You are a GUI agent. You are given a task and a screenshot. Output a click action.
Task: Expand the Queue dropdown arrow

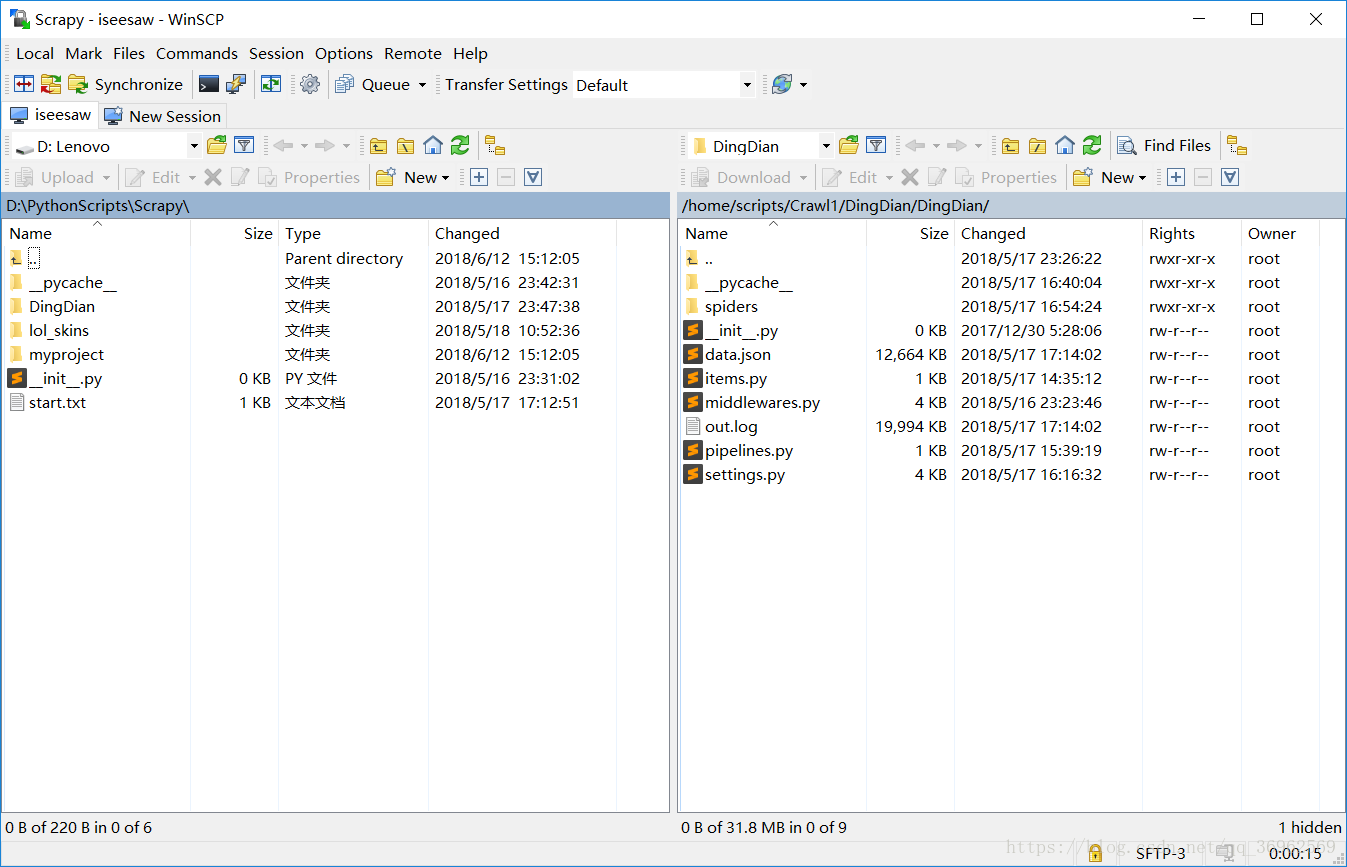point(422,85)
